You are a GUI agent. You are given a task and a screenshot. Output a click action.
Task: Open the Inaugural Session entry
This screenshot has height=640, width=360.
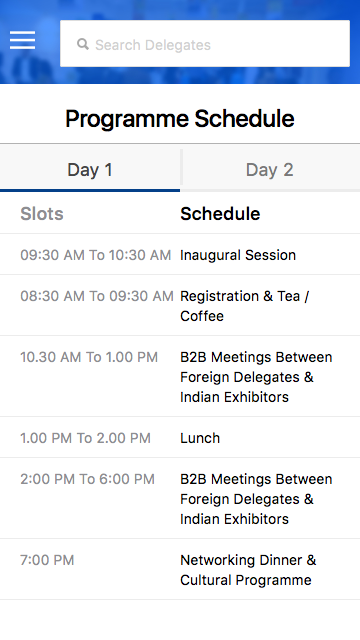pyautogui.click(x=238, y=255)
